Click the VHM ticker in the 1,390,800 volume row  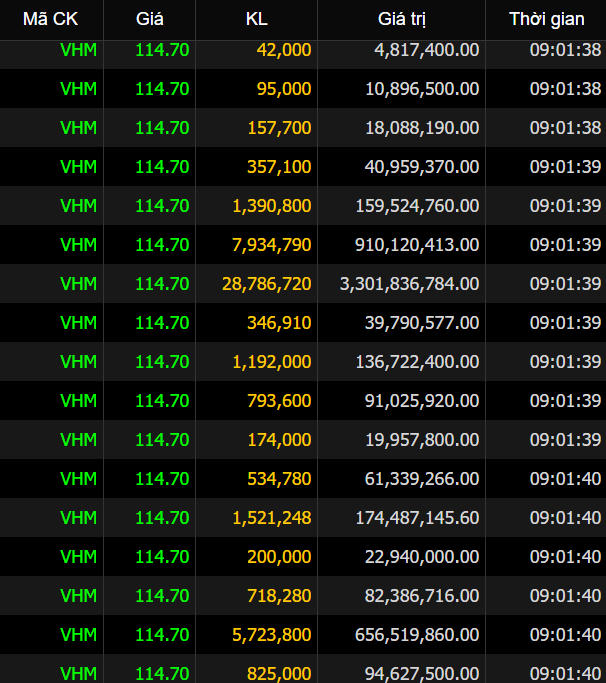point(78,206)
